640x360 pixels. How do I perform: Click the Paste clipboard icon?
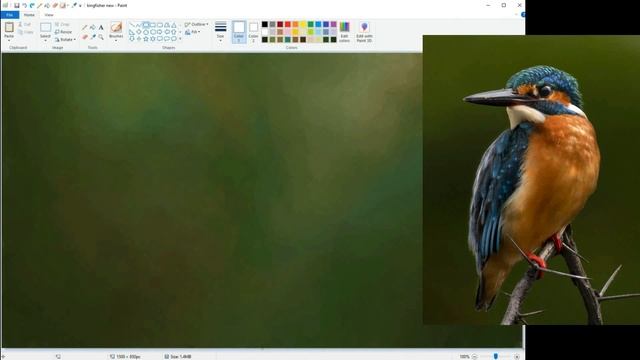tap(9, 27)
